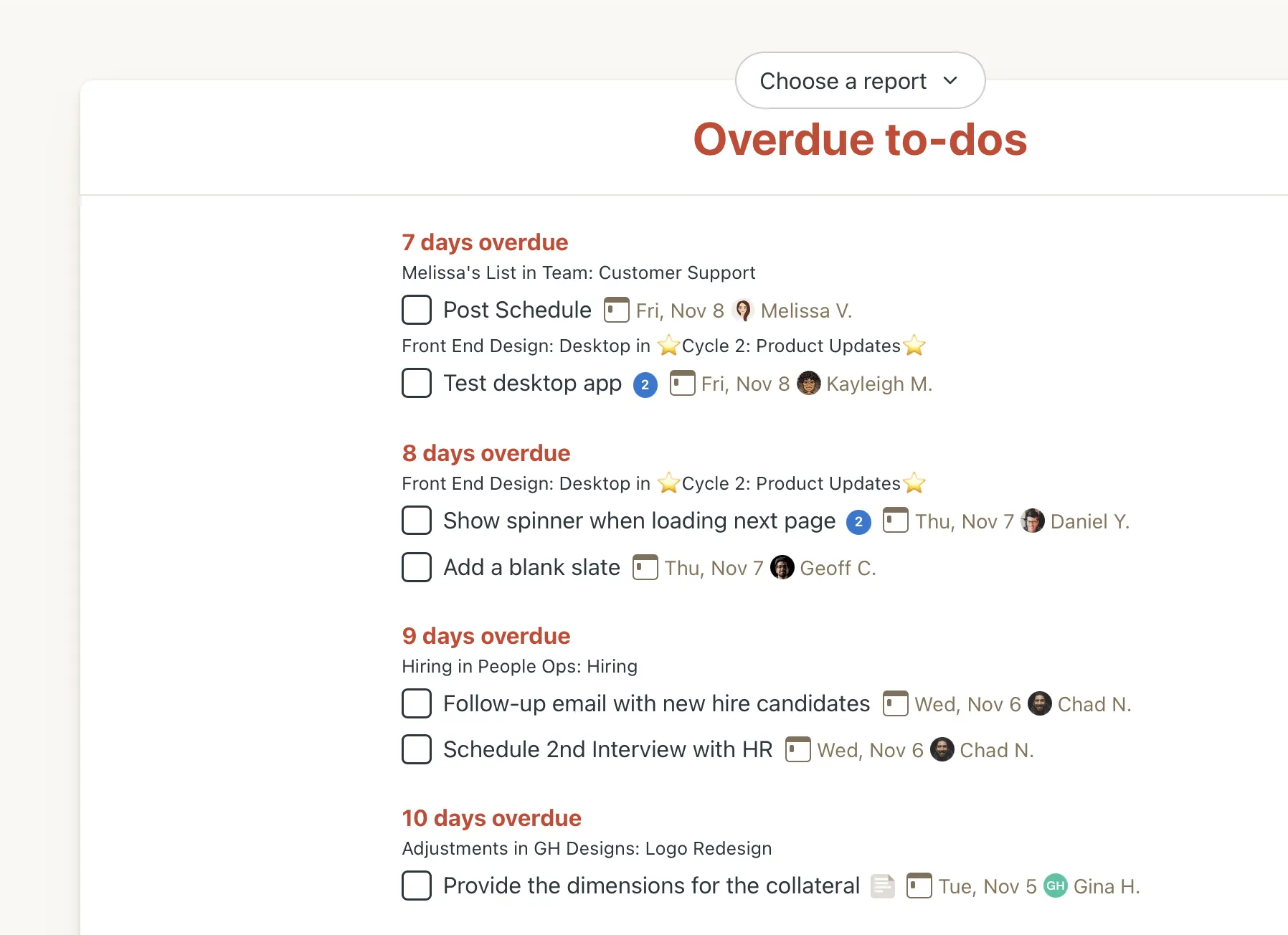Click the comment badge on Show spinner to-do

point(858,522)
